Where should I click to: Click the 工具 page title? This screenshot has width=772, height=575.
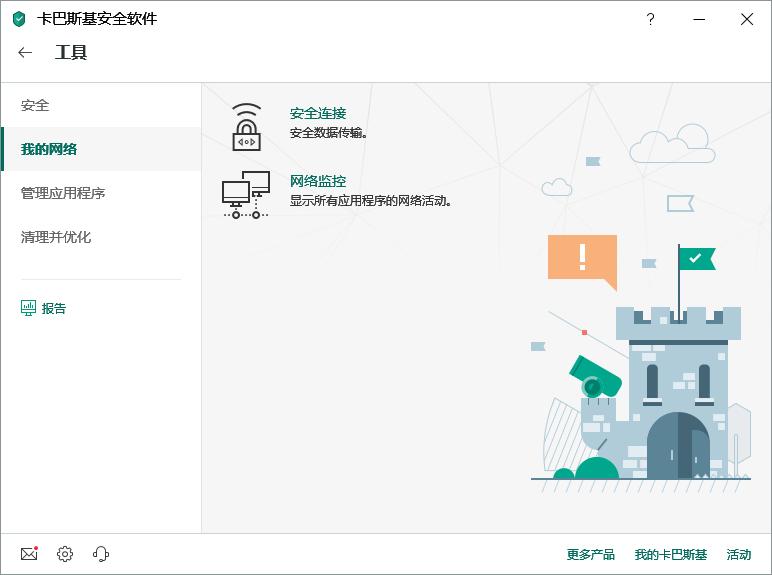(x=71, y=52)
